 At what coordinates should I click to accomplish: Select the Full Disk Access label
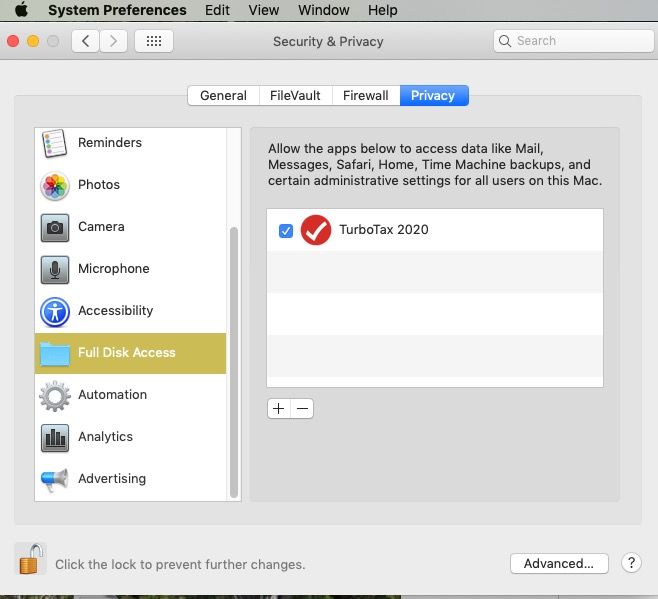(x=127, y=353)
